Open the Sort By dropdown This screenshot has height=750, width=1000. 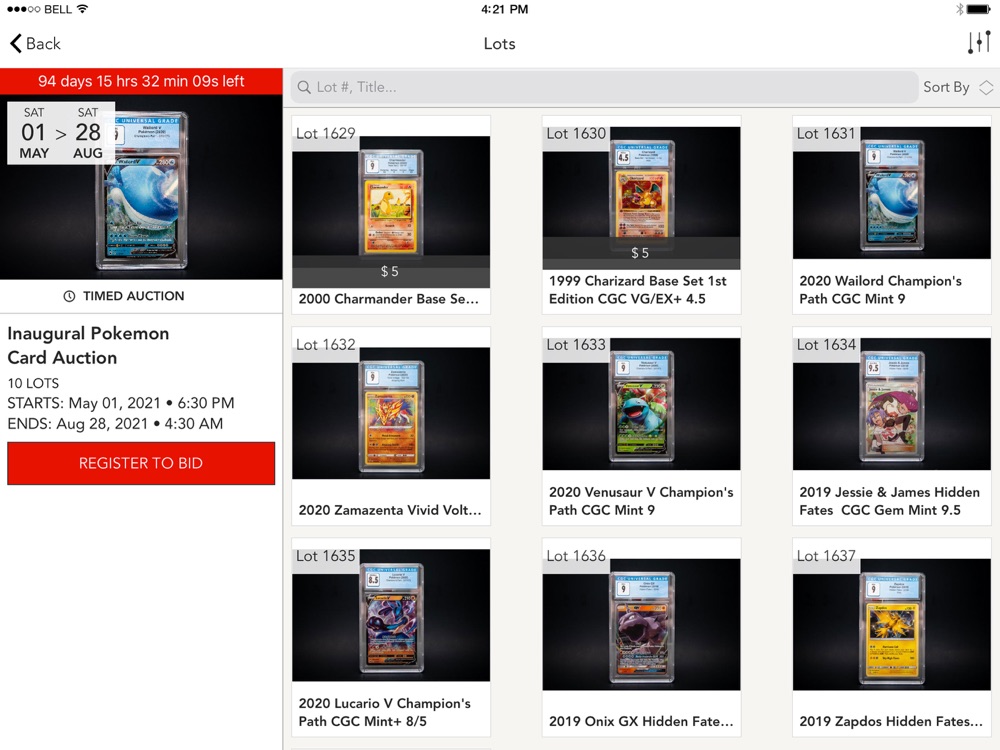click(958, 87)
